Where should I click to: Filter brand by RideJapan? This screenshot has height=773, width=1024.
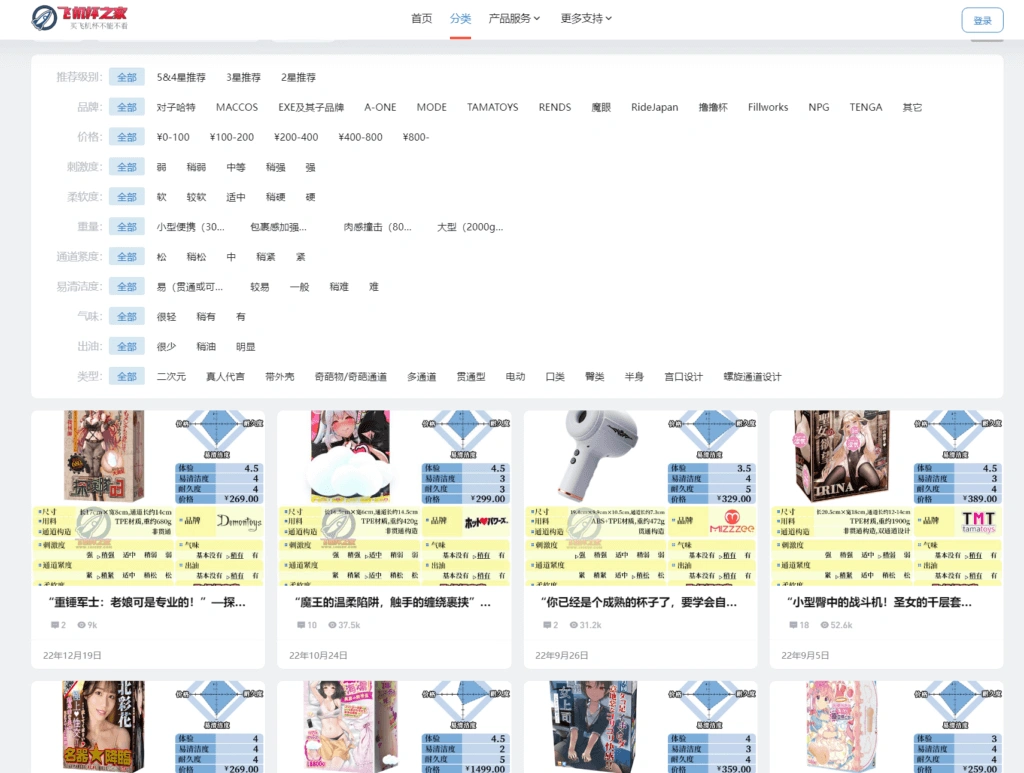click(654, 107)
